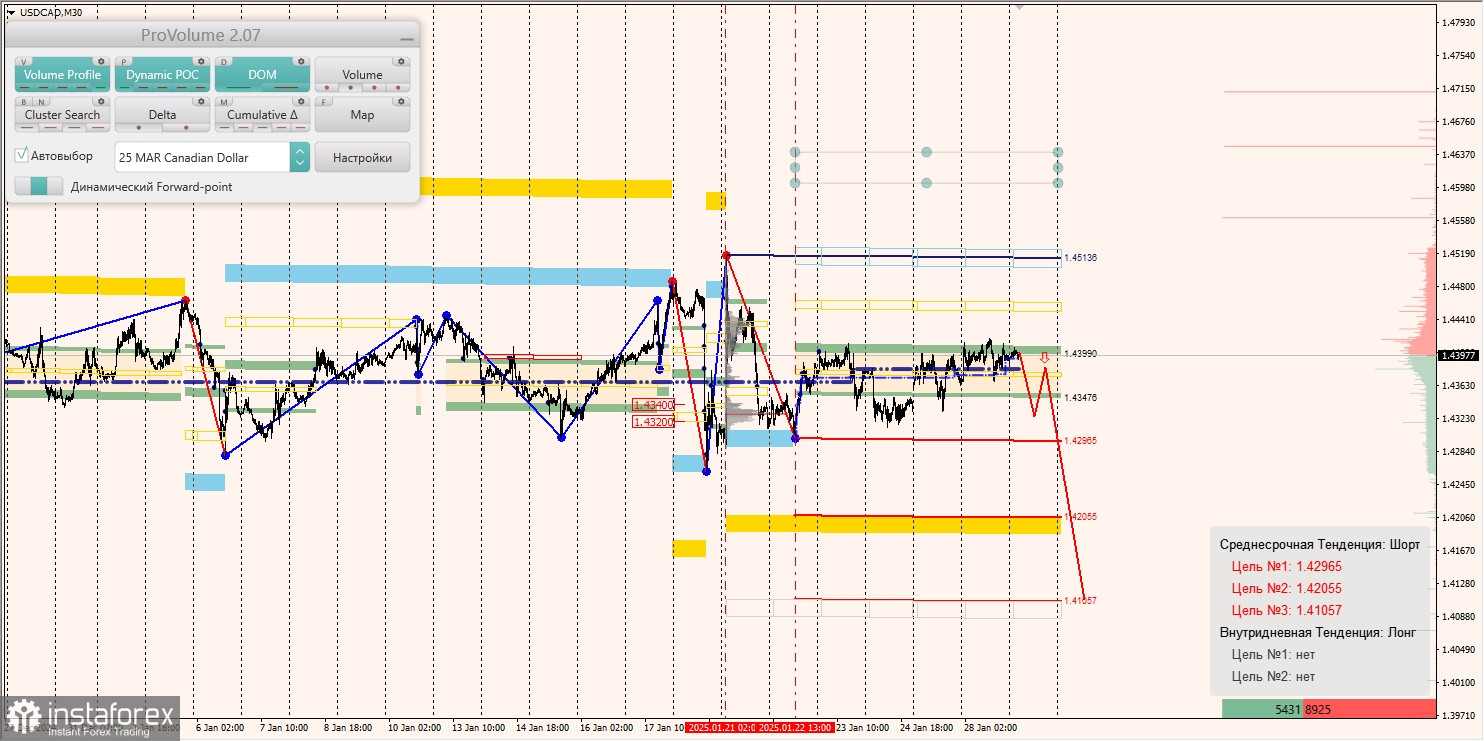The height and width of the screenshot is (741, 1484).
Task: Click the D hotkey badge on DOM
Action: point(224,62)
